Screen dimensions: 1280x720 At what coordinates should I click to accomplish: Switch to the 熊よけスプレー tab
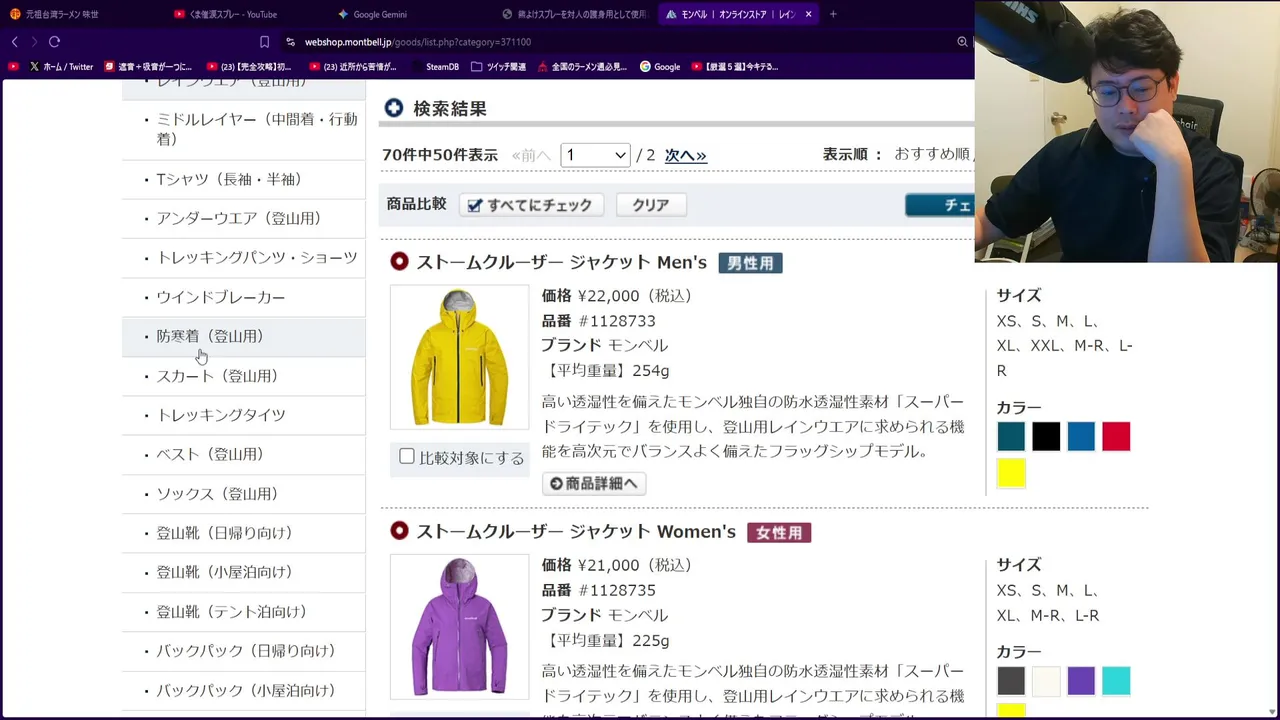tap(575, 14)
